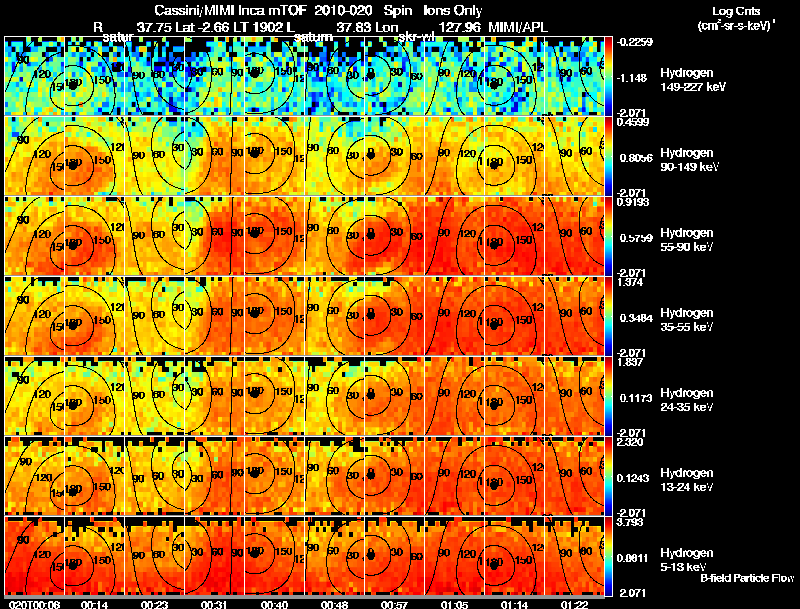Select the '0.4599' color scale value
800x609 pixels.
click(x=633, y=122)
